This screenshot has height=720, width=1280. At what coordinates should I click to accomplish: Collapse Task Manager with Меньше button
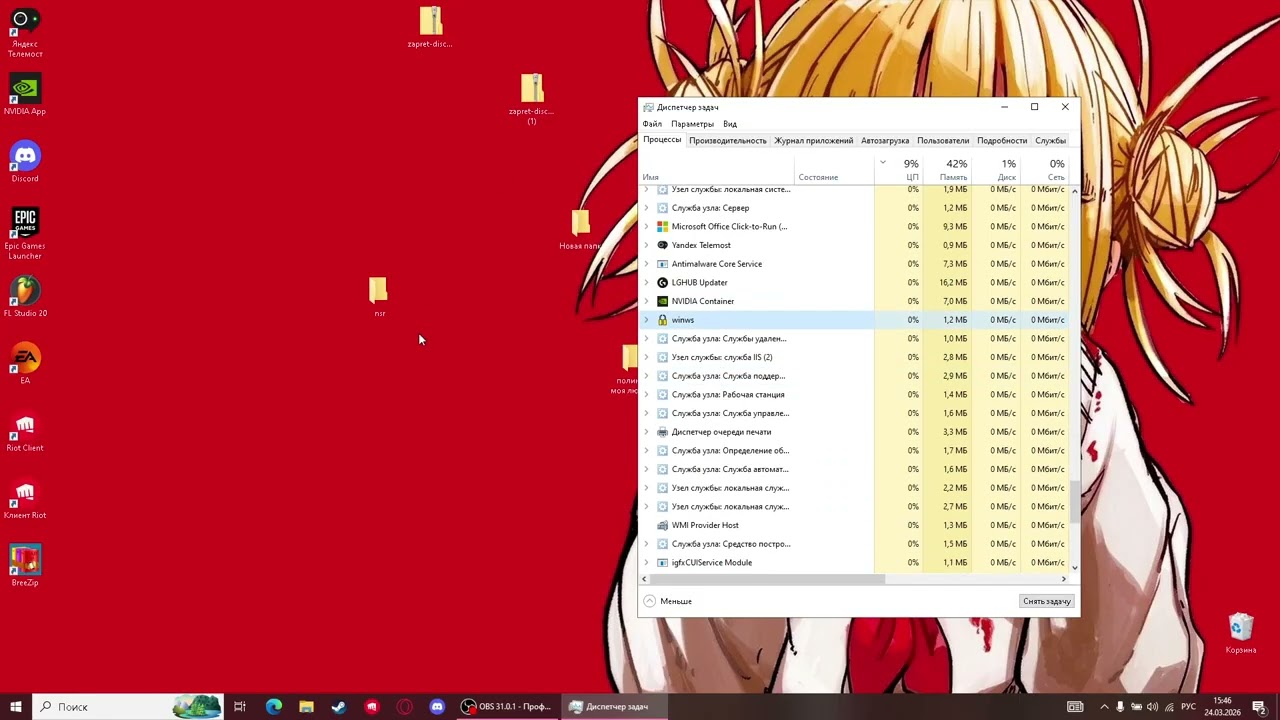pyautogui.click(x=668, y=601)
